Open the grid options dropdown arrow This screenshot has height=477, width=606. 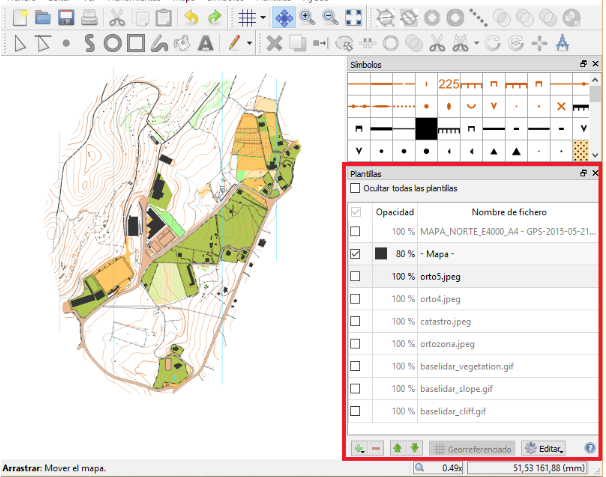(x=262, y=18)
